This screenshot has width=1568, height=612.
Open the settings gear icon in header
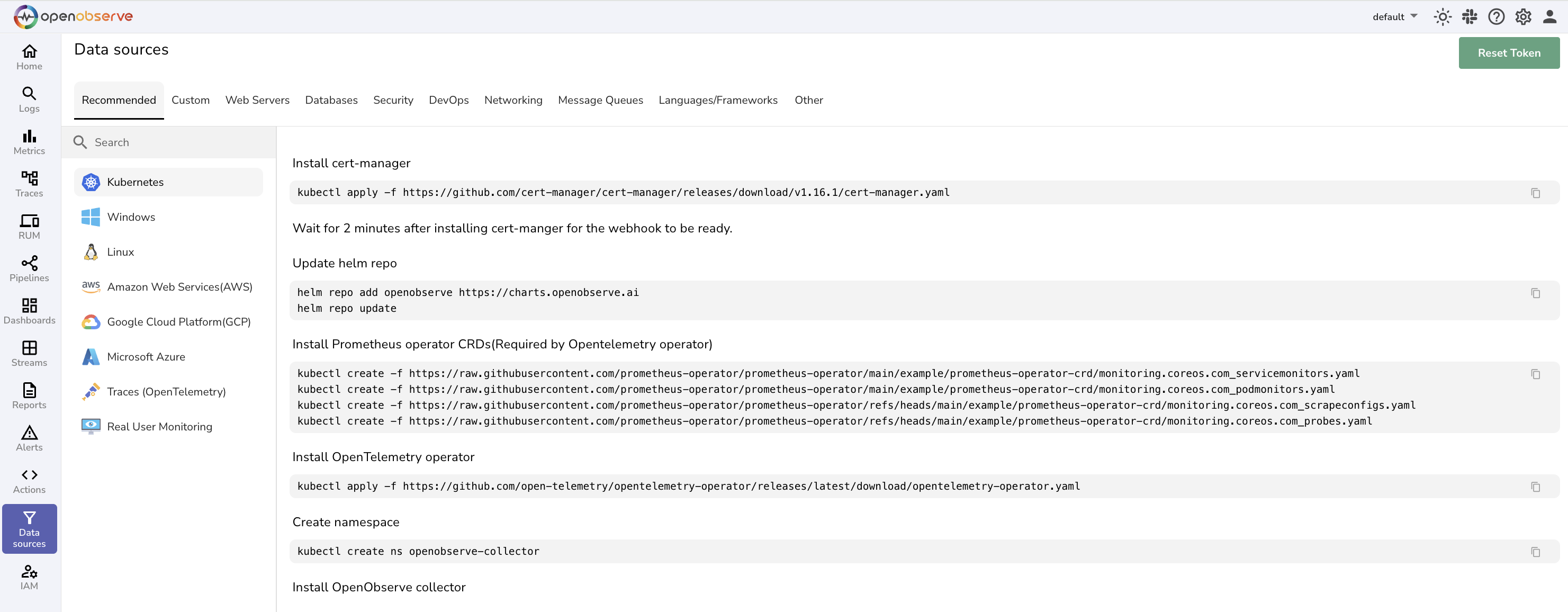(x=1523, y=16)
